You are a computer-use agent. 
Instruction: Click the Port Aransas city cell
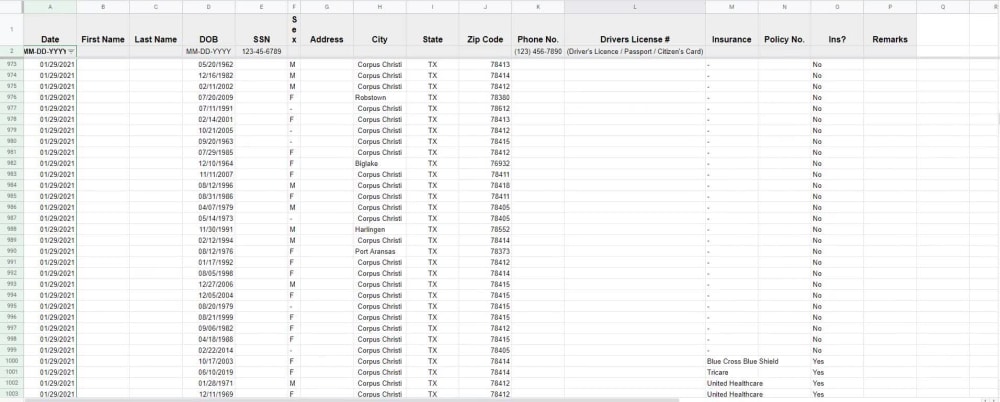point(379,251)
